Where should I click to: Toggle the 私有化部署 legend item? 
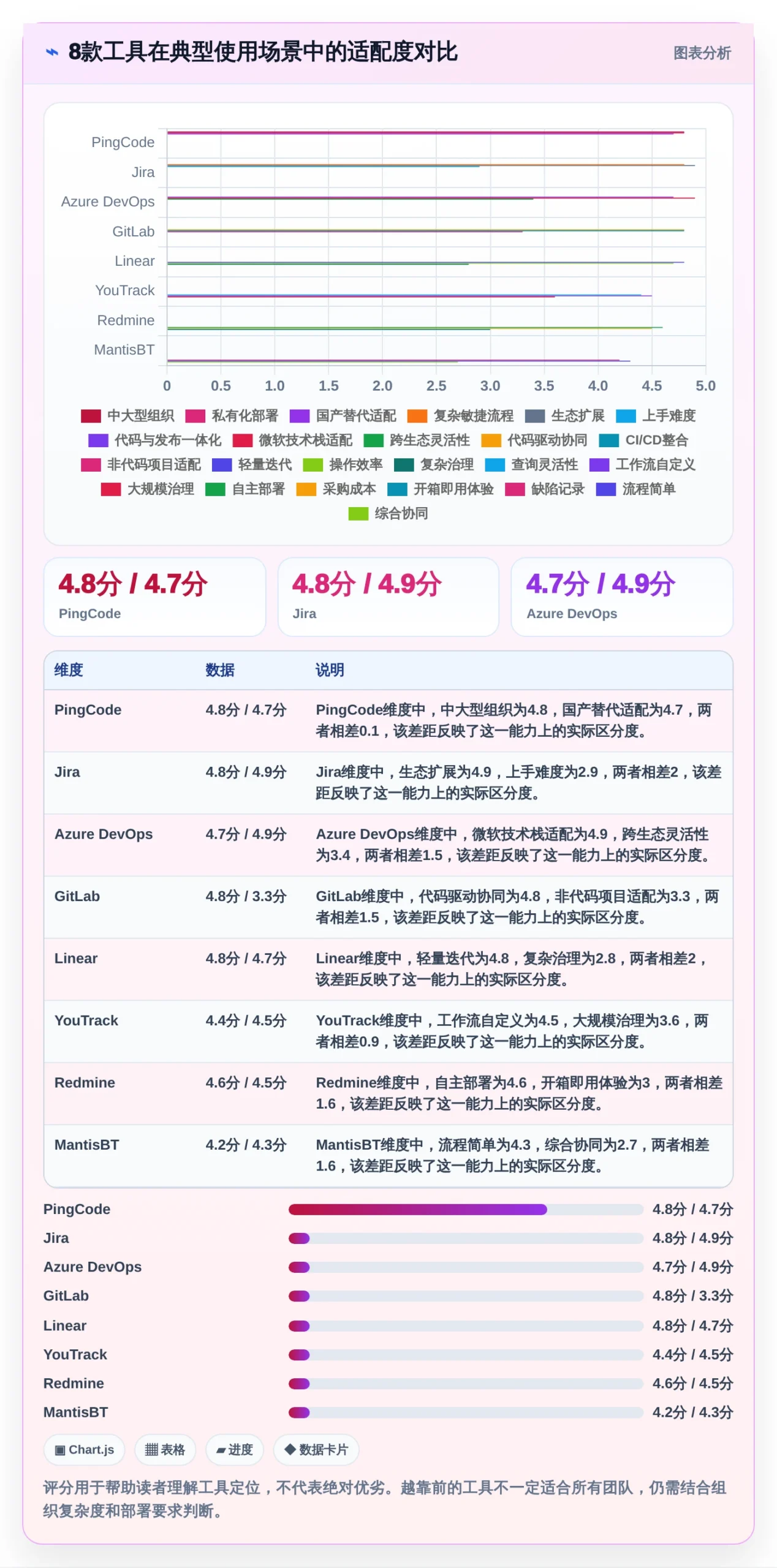coord(232,416)
